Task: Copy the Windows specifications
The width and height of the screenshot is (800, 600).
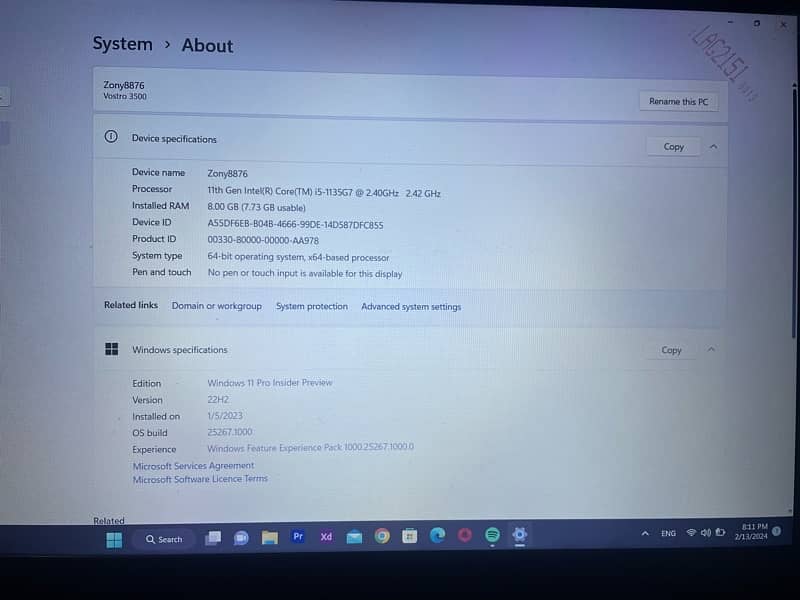Action: pyautogui.click(x=671, y=351)
